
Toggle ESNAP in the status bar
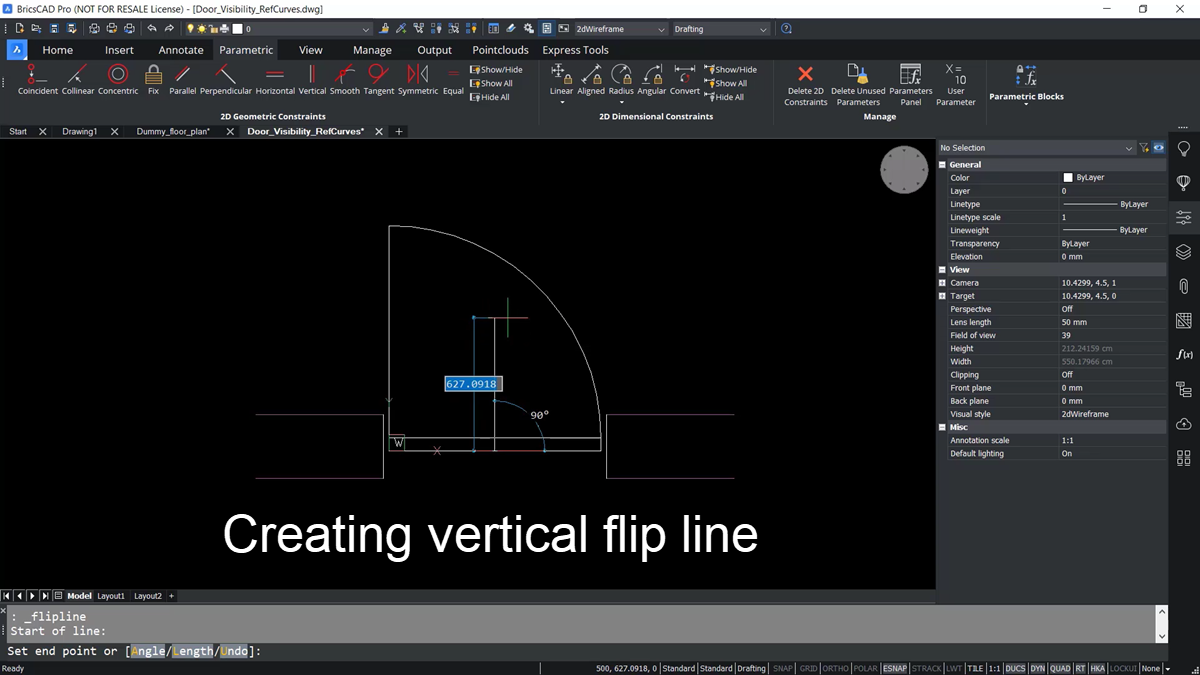tap(897, 668)
